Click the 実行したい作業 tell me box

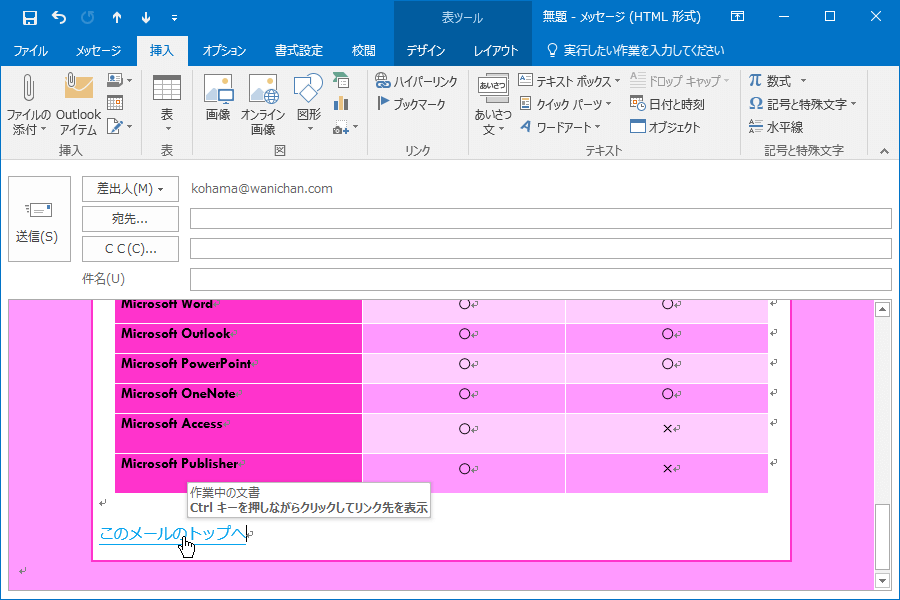635,51
